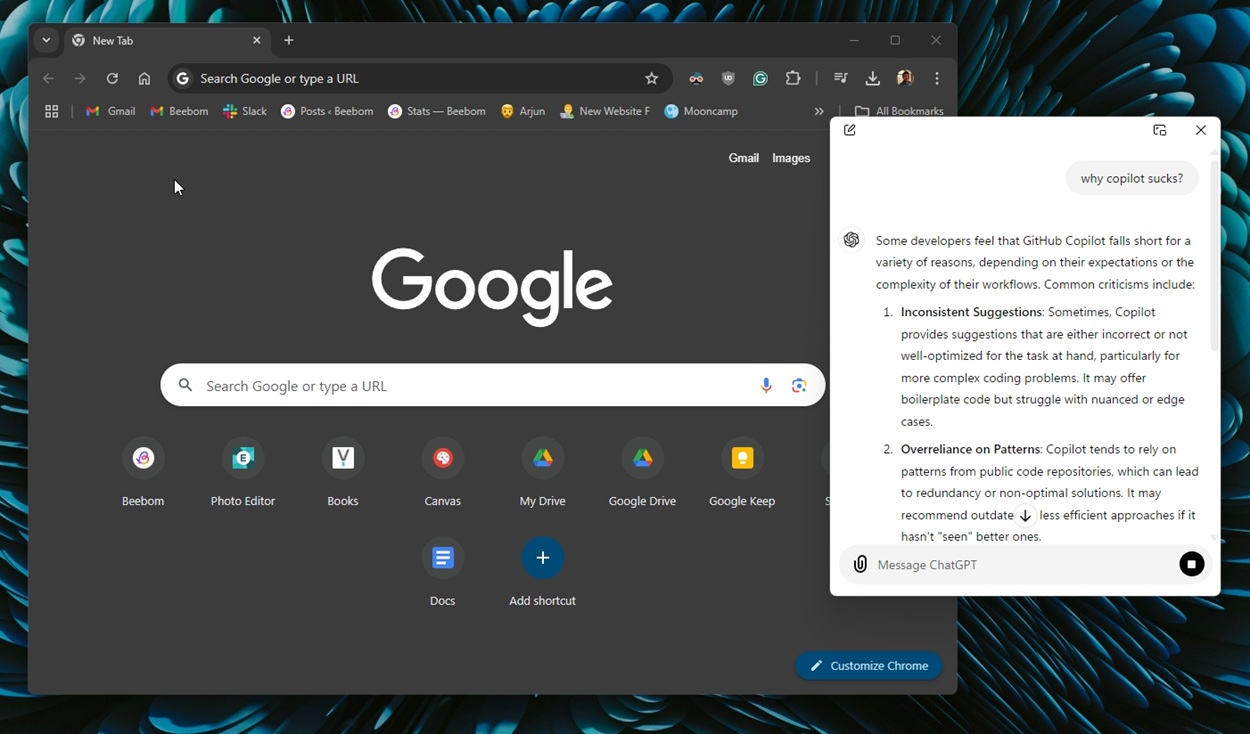Reload the page with the refresh icon

[112, 78]
